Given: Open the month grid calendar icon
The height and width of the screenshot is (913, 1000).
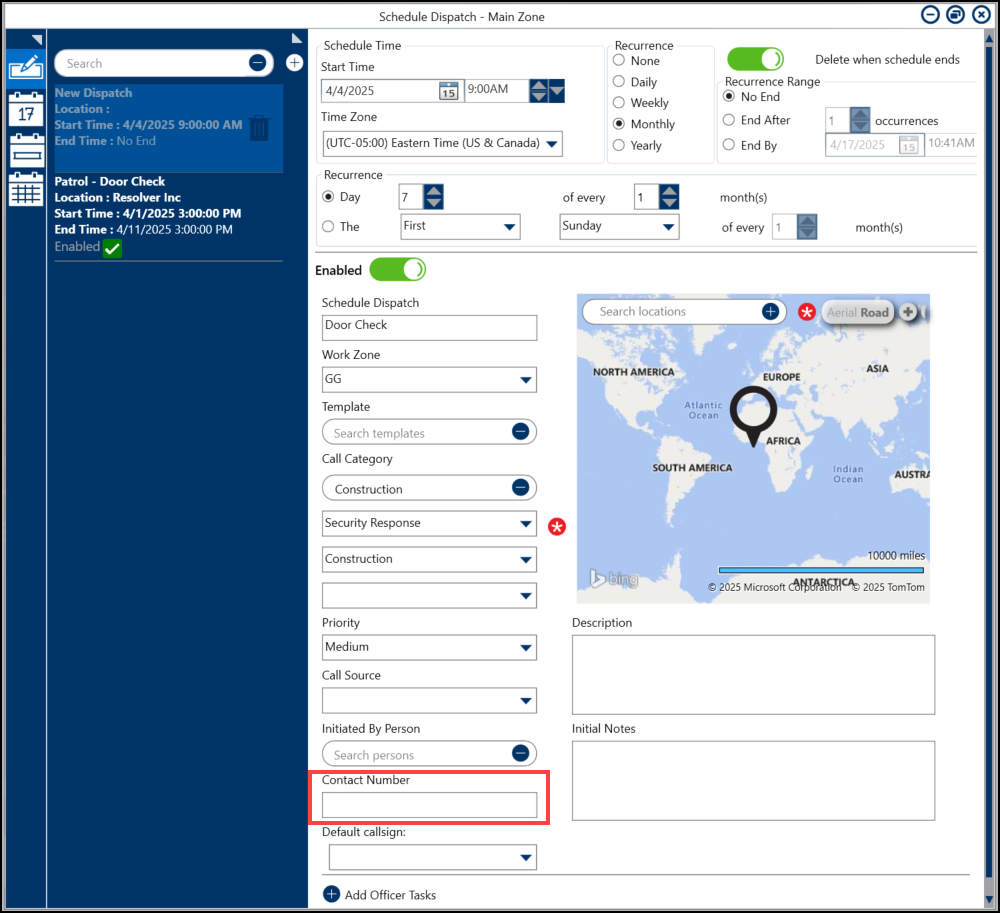Looking at the screenshot, I should pyautogui.click(x=25, y=190).
